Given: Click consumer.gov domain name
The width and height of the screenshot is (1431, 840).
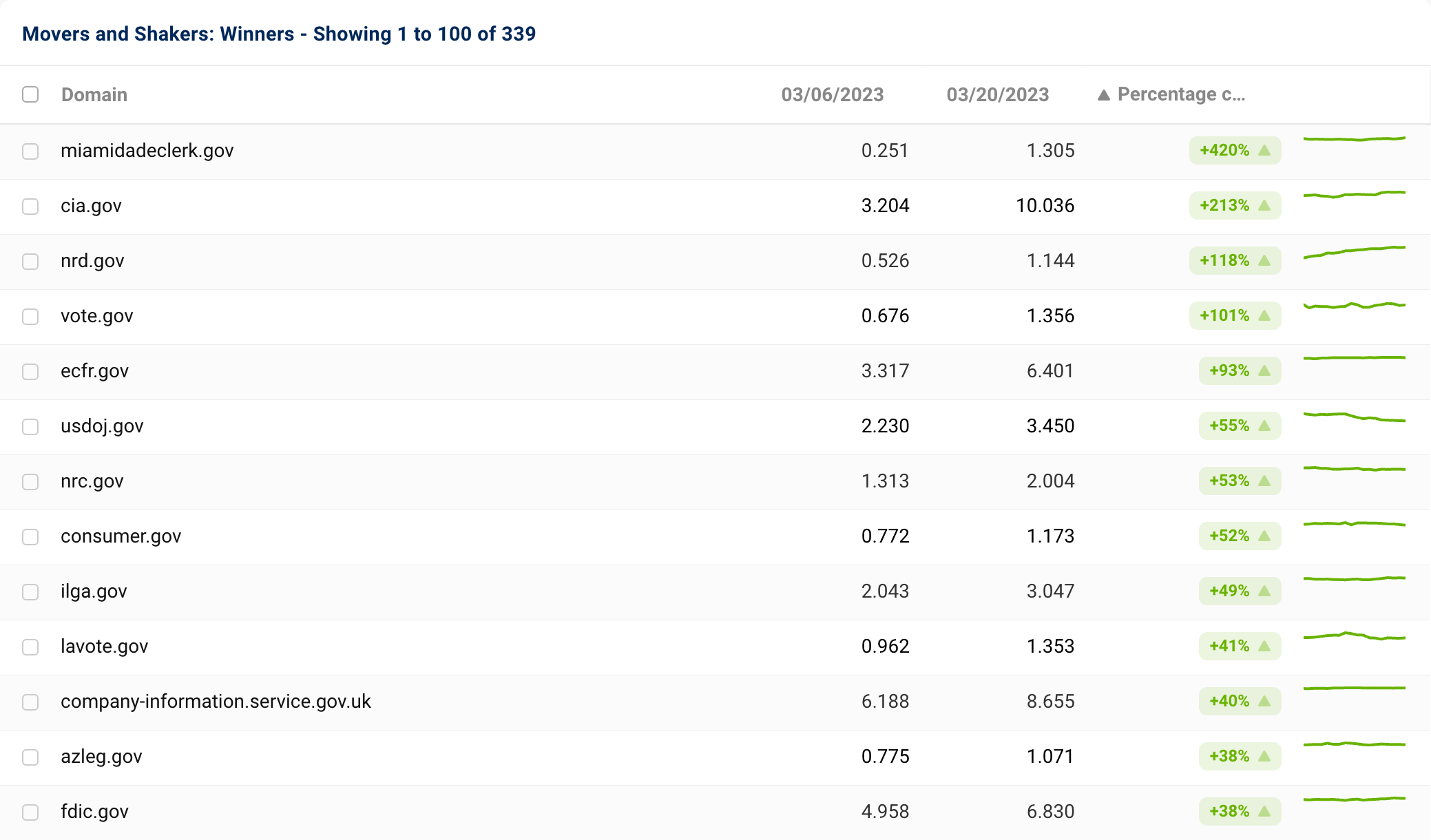Looking at the screenshot, I should coord(121,536).
